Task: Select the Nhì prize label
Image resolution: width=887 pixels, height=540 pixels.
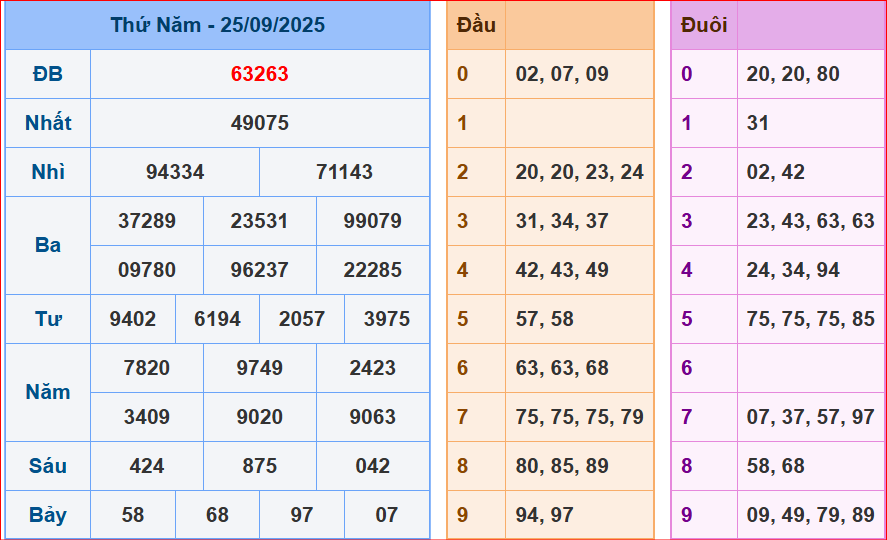Action: click(x=48, y=172)
